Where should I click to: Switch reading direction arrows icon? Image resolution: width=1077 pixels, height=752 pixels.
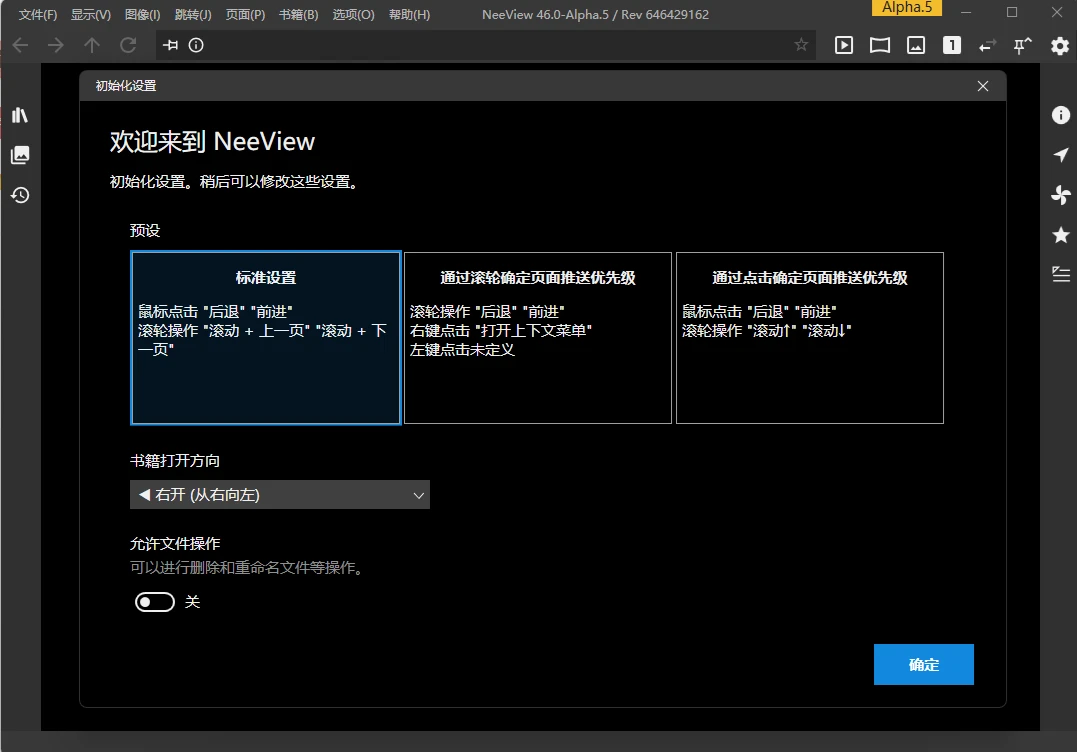(988, 45)
